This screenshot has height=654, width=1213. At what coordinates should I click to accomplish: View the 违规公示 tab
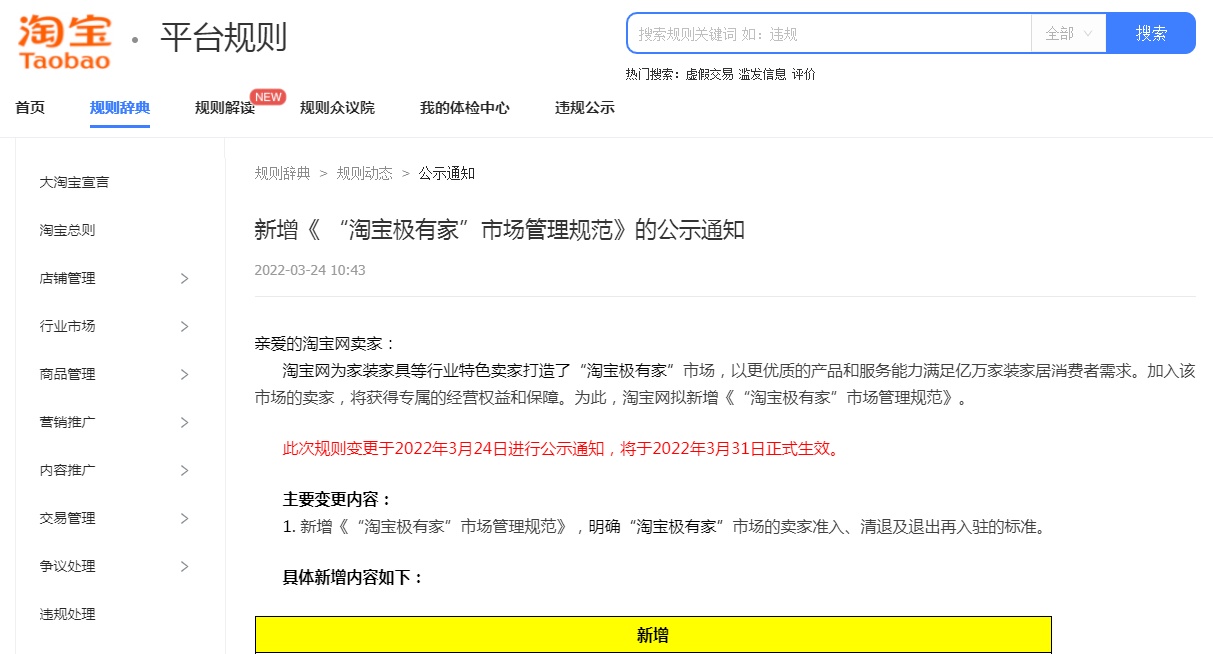tap(585, 108)
